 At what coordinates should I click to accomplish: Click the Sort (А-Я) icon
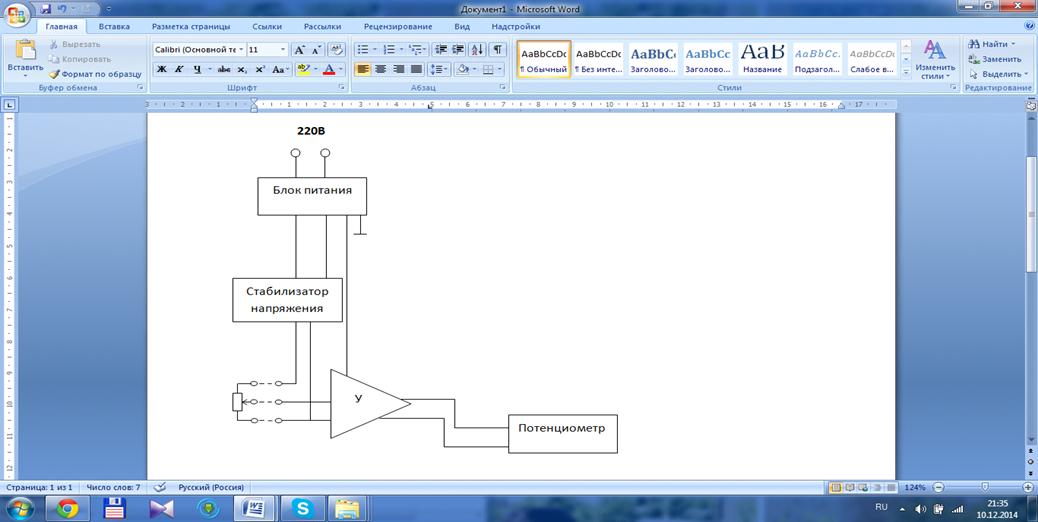tap(477, 49)
